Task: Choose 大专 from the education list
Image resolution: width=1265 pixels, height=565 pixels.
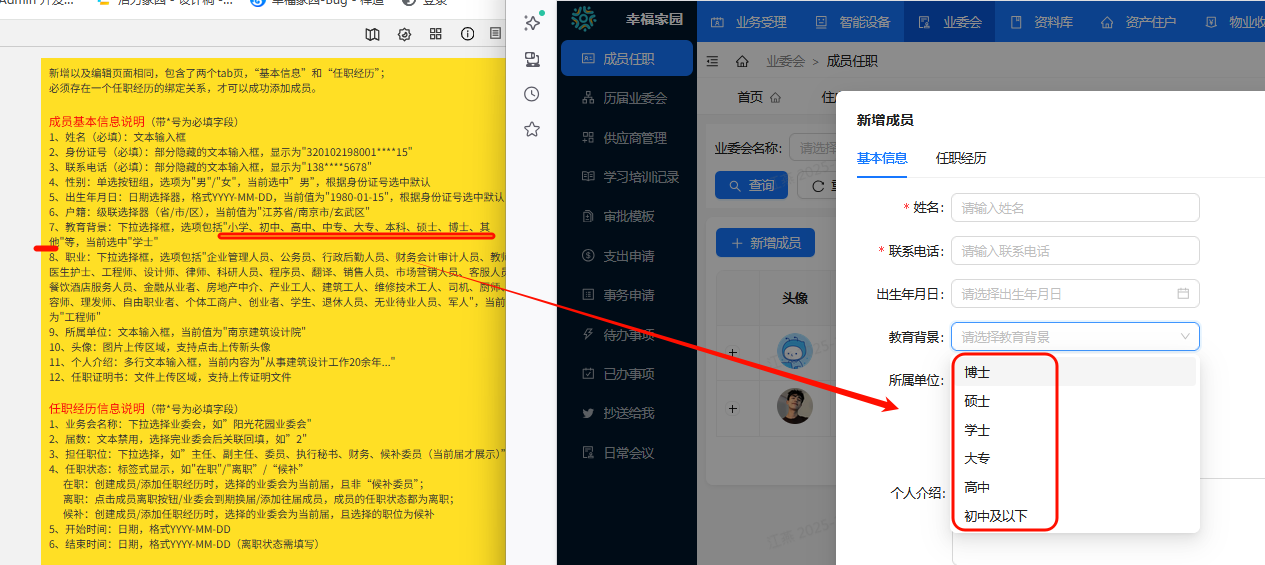Action: pyautogui.click(x=1075, y=458)
